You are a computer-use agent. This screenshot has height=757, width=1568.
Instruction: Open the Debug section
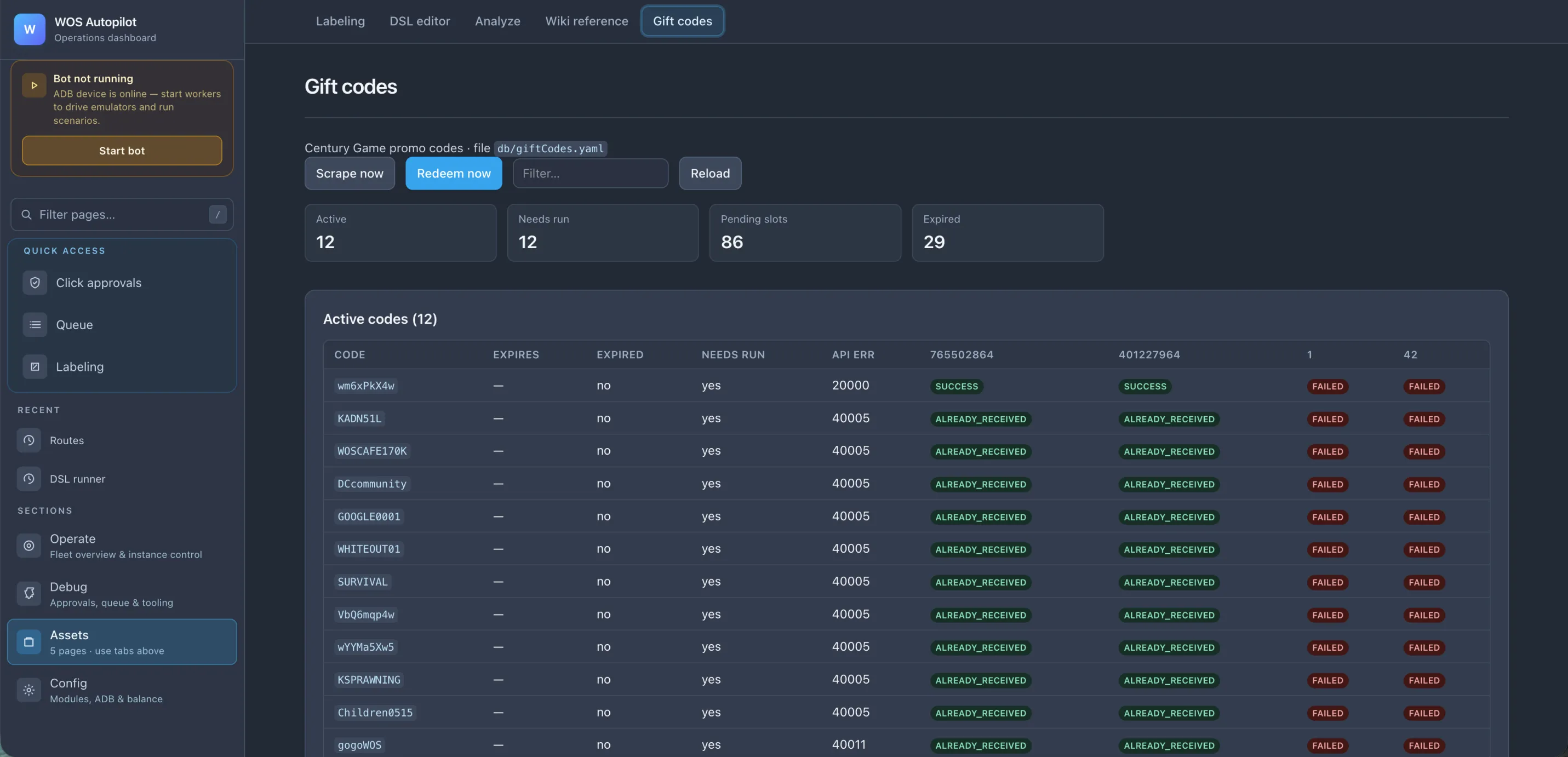[x=122, y=593]
